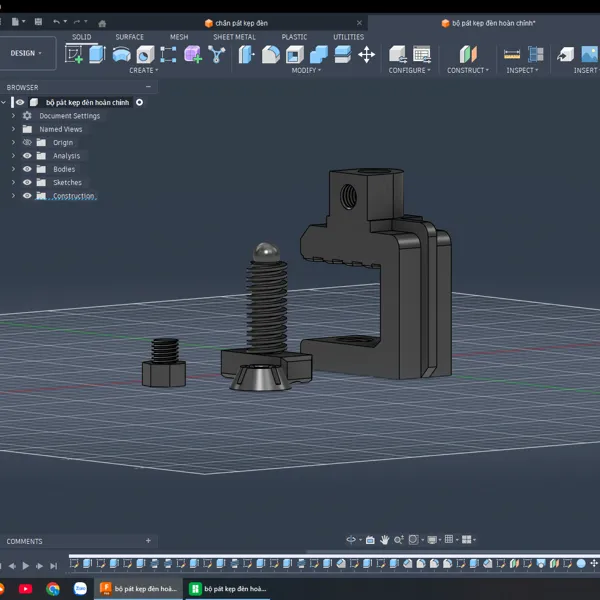This screenshot has width=600, height=600.
Task: Click the Orbit navigation tool
Action: tap(351, 540)
